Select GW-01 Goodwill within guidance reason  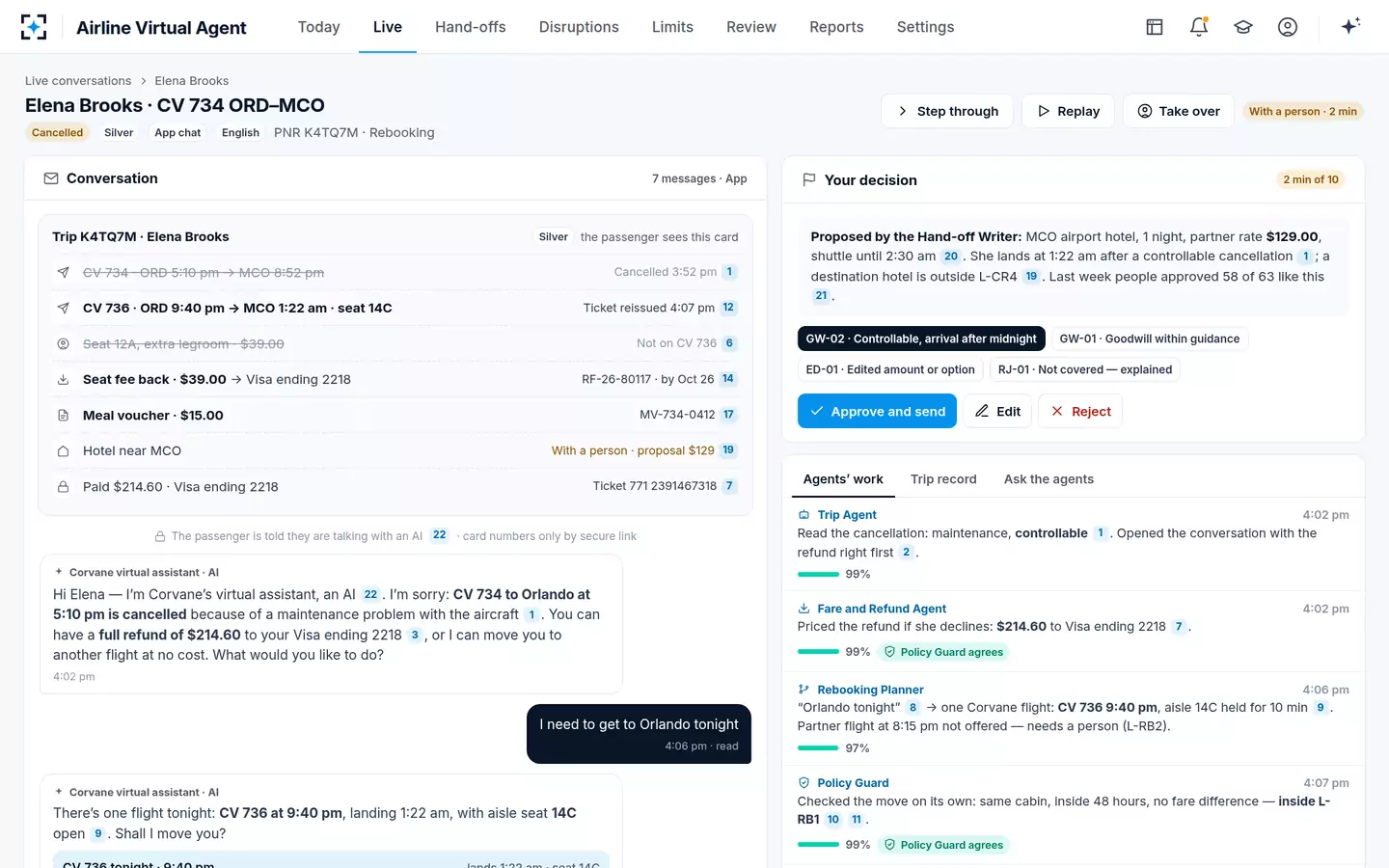point(1150,339)
